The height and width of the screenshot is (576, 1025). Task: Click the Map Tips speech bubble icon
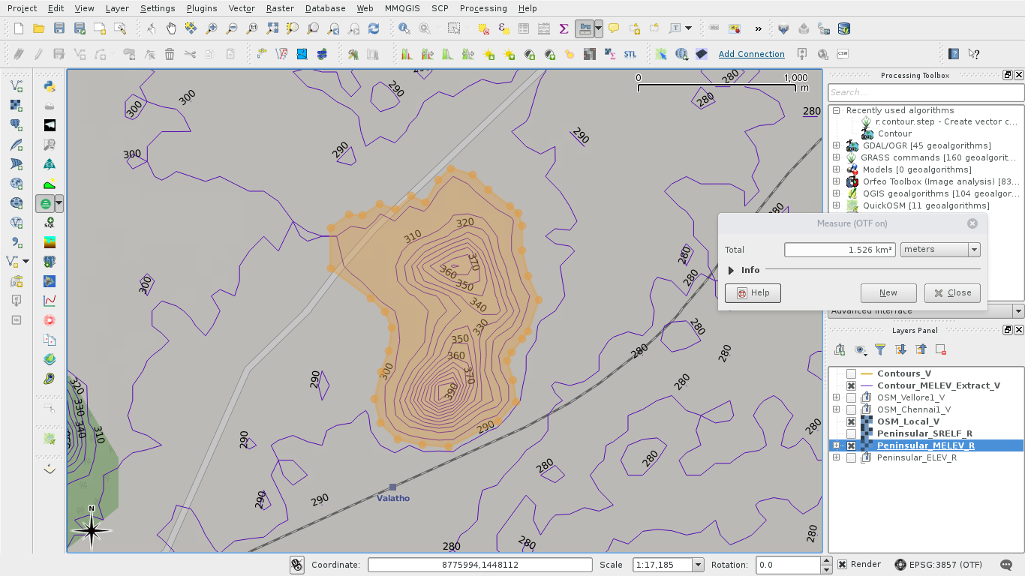(613, 29)
